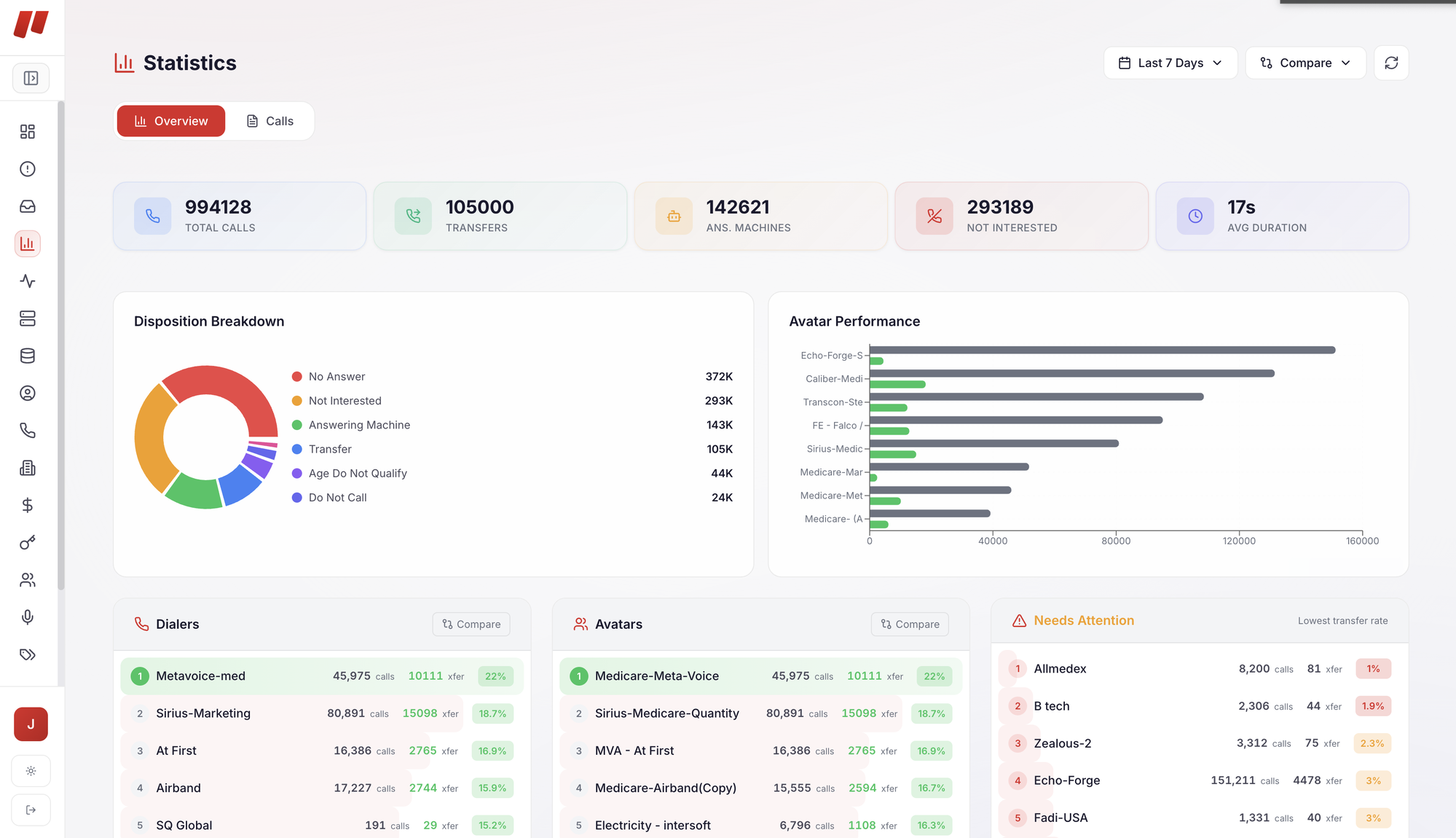
Task: Open the activity pulse sidebar icon
Action: coord(28,281)
